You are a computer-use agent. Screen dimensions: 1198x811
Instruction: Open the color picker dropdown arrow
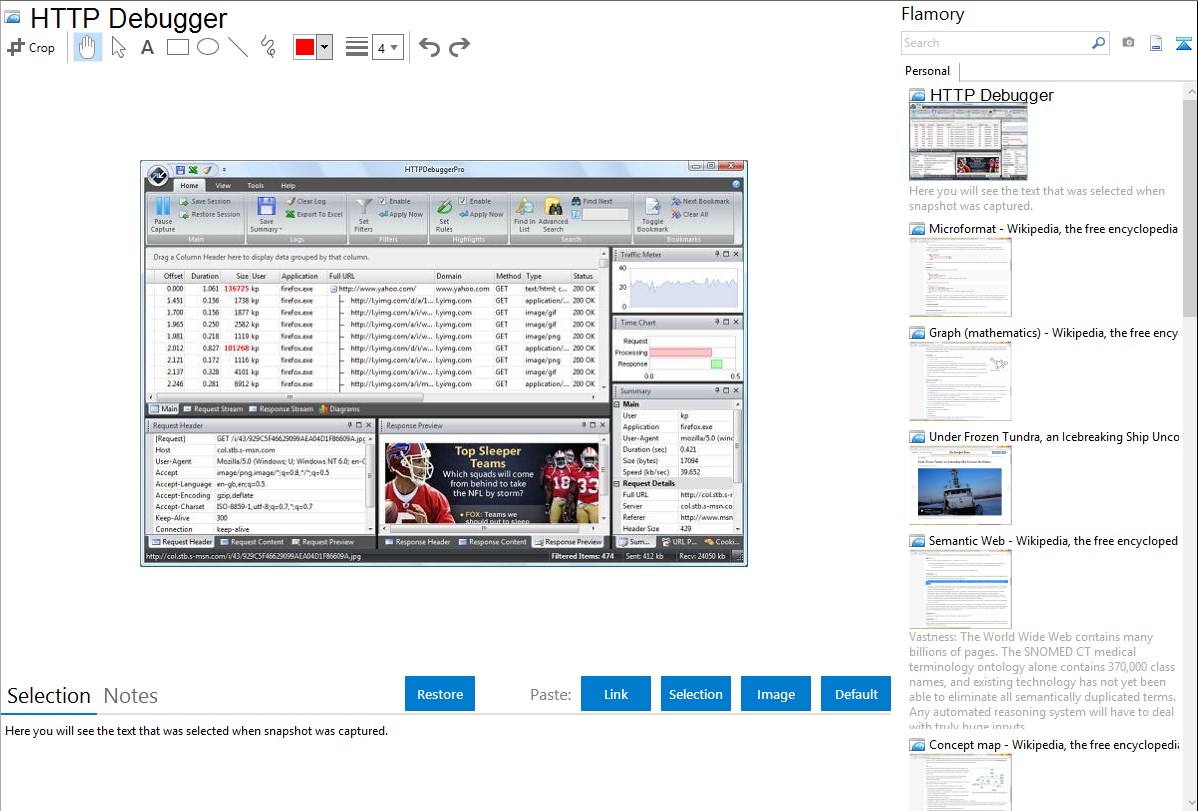(324, 47)
